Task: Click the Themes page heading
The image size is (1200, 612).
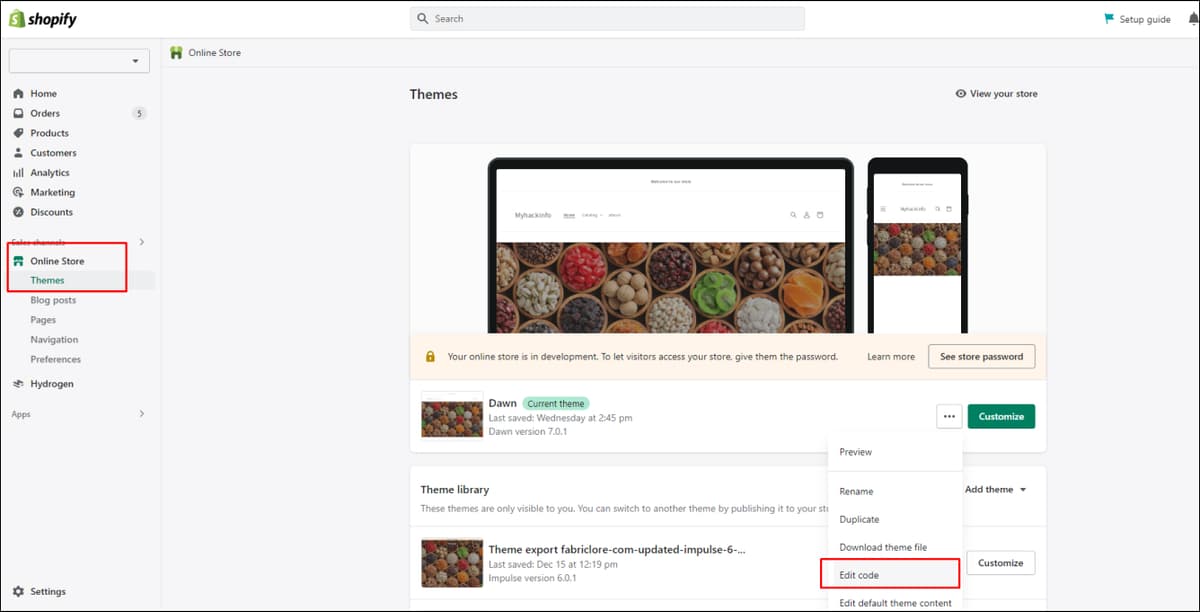Action: 434,94
